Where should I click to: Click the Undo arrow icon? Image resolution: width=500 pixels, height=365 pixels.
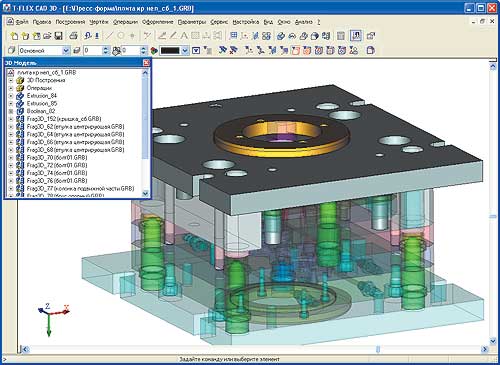pos(88,36)
